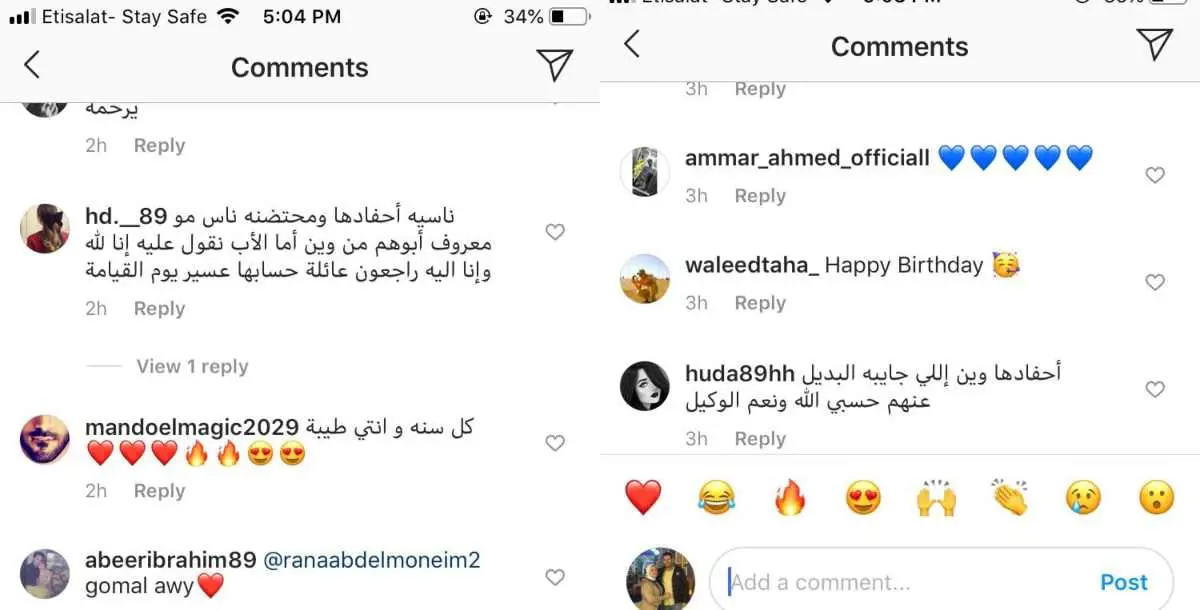Insert the heart-eyes emoji reaction
Viewport: 1200px width, 610px height.
pyautogui.click(x=863, y=497)
